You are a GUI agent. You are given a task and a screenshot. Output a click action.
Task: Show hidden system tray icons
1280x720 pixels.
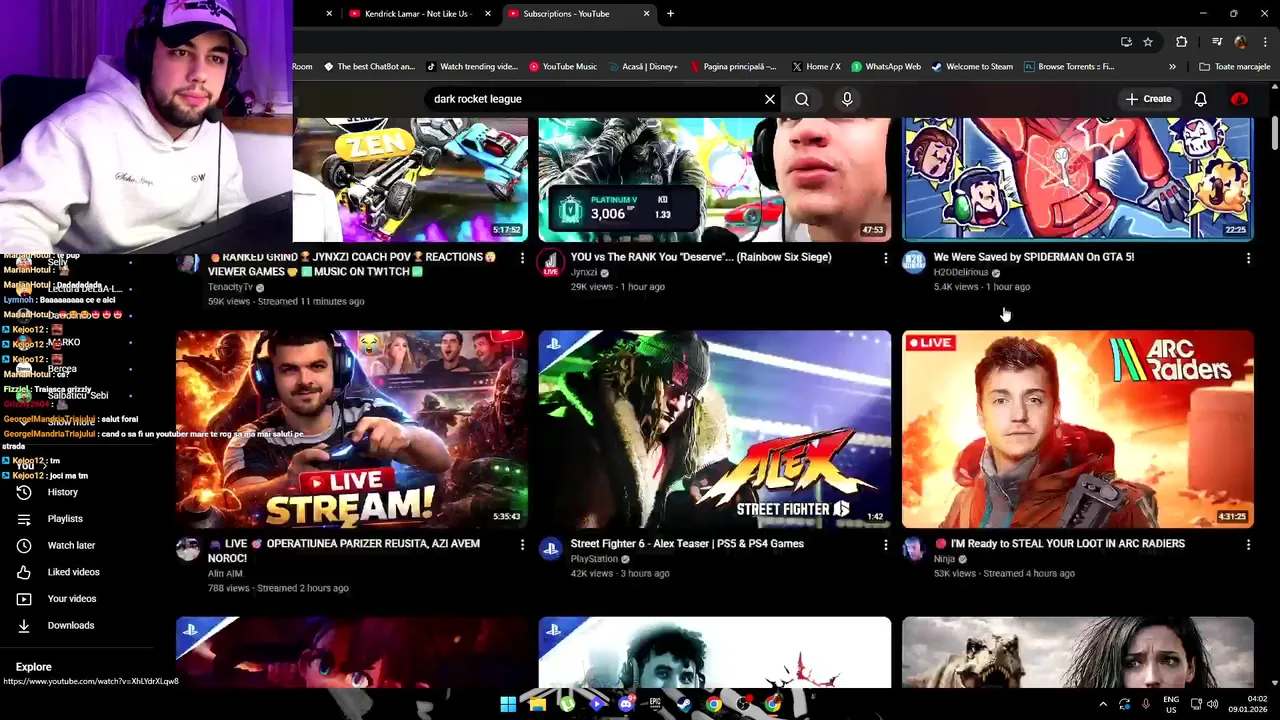click(1103, 704)
